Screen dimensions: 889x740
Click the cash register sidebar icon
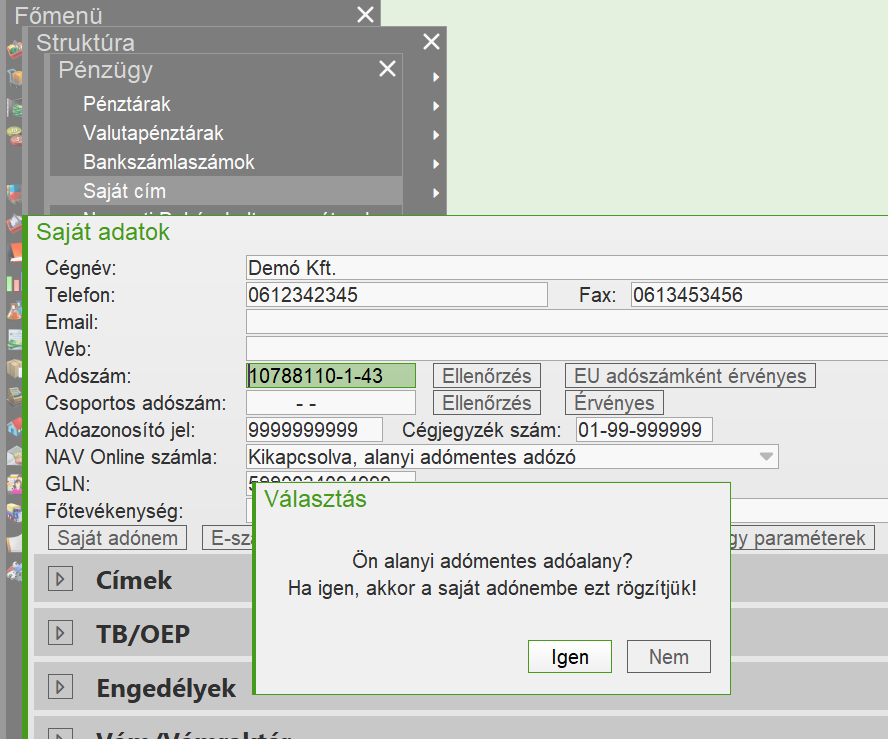[14, 397]
